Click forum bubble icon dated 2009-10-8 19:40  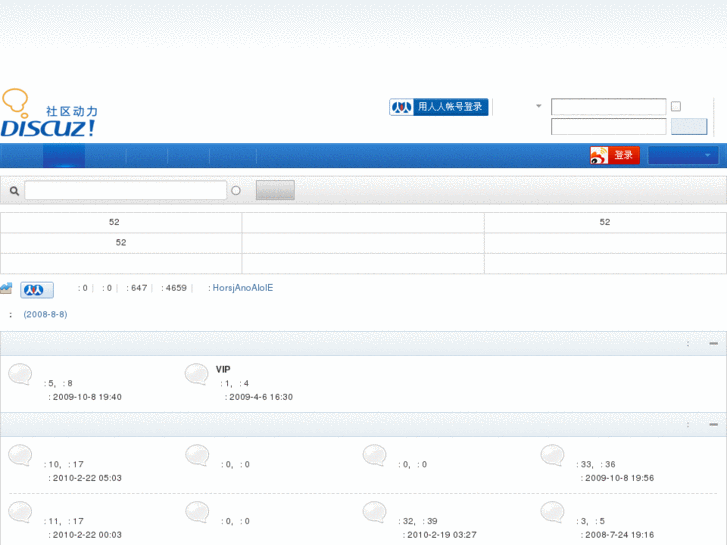[x=20, y=374]
